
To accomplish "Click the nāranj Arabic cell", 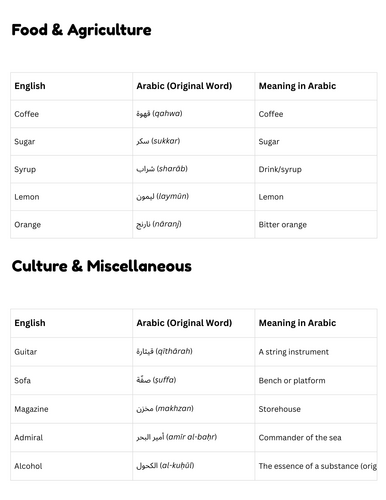I will coord(194,225).
